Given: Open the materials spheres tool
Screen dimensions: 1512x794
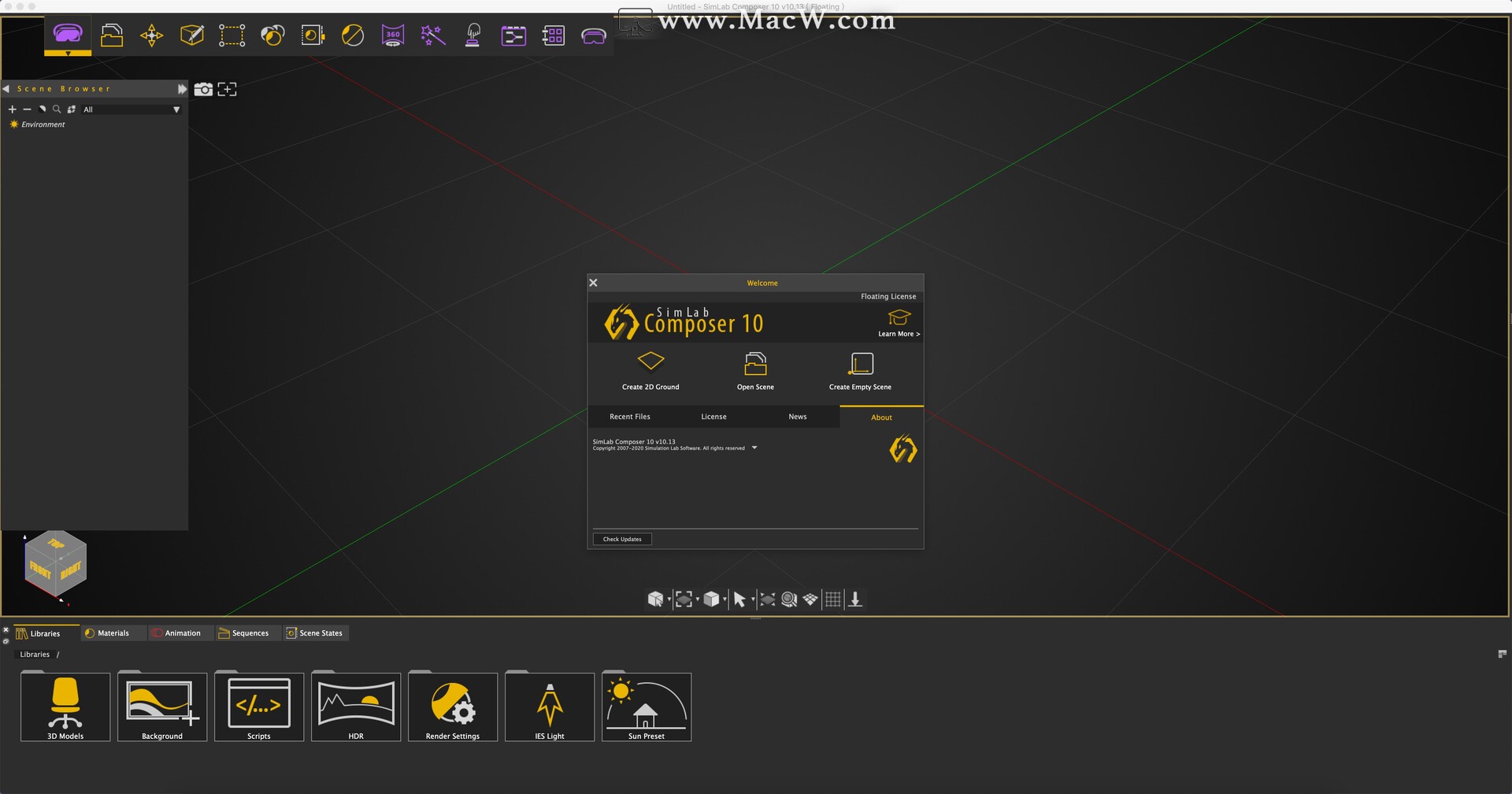Looking at the screenshot, I should 272,35.
